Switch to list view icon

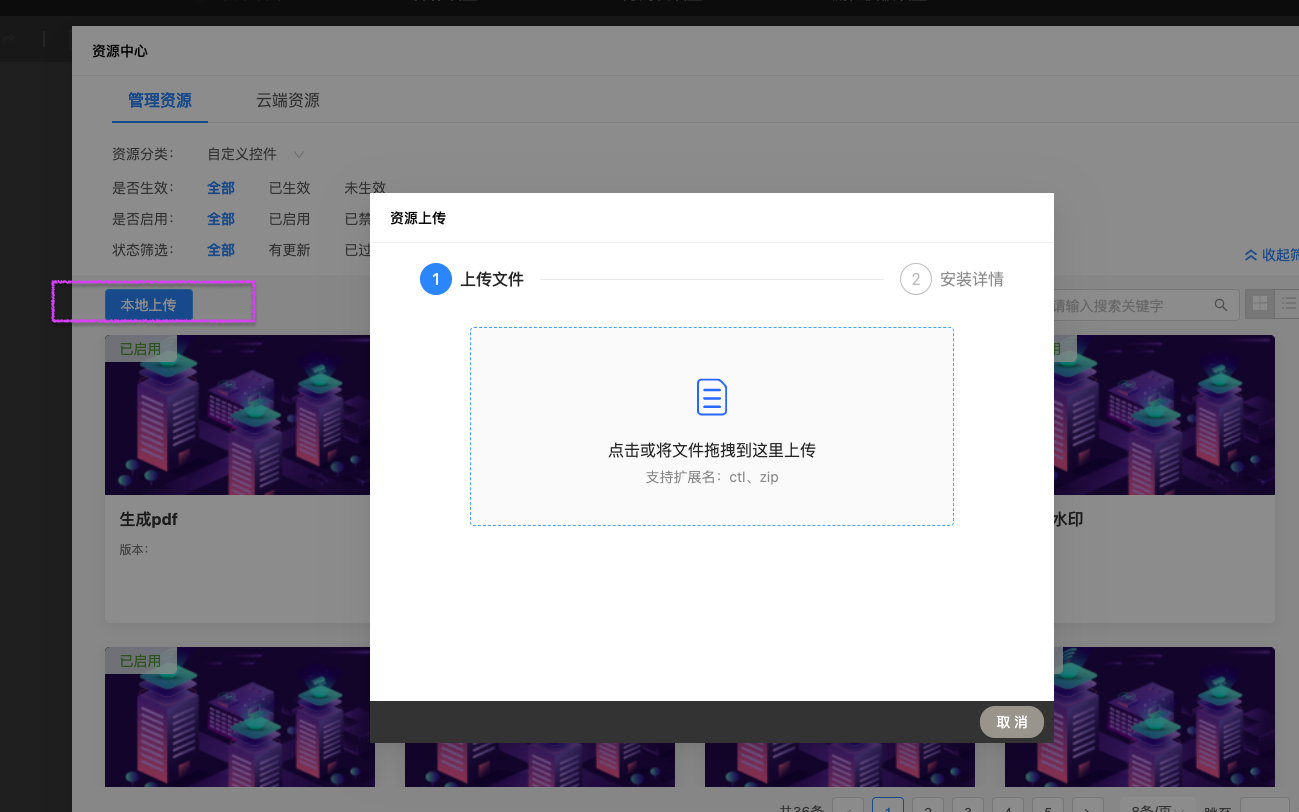click(1288, 304)
